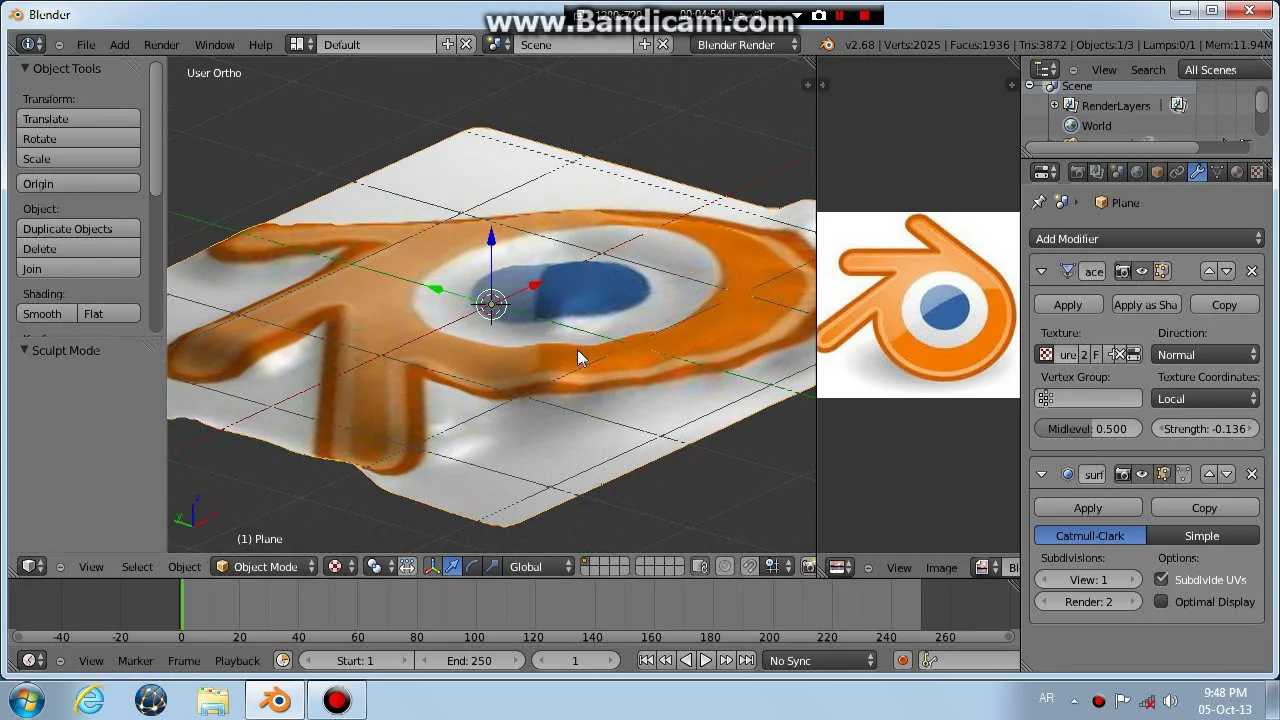Click Apply as Shape button for Displace

1146,305
